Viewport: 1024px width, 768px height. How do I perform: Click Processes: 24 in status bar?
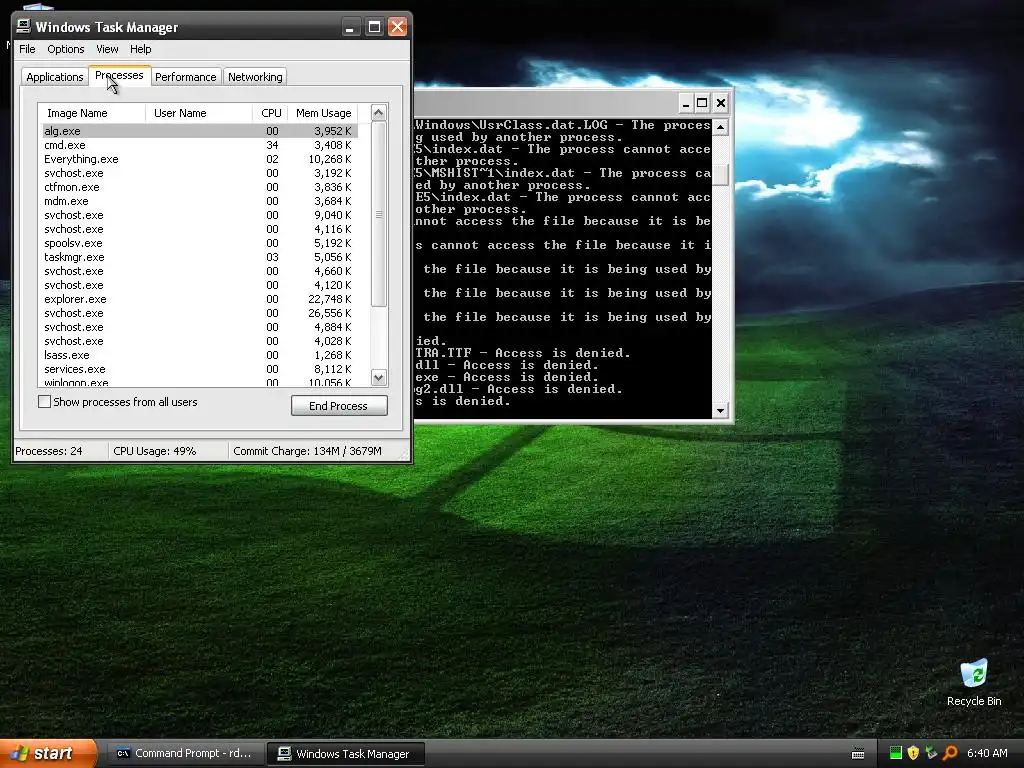point(49,451)
